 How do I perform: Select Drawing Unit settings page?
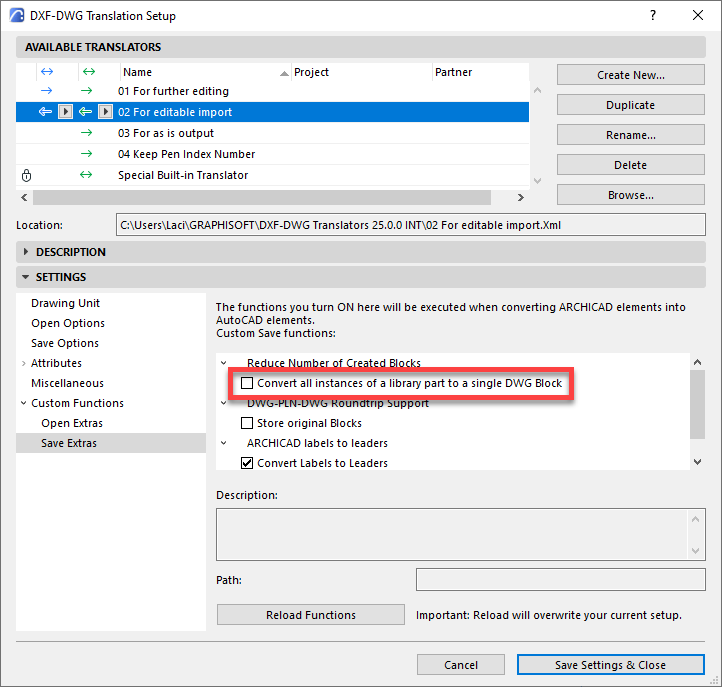(65, 303)
